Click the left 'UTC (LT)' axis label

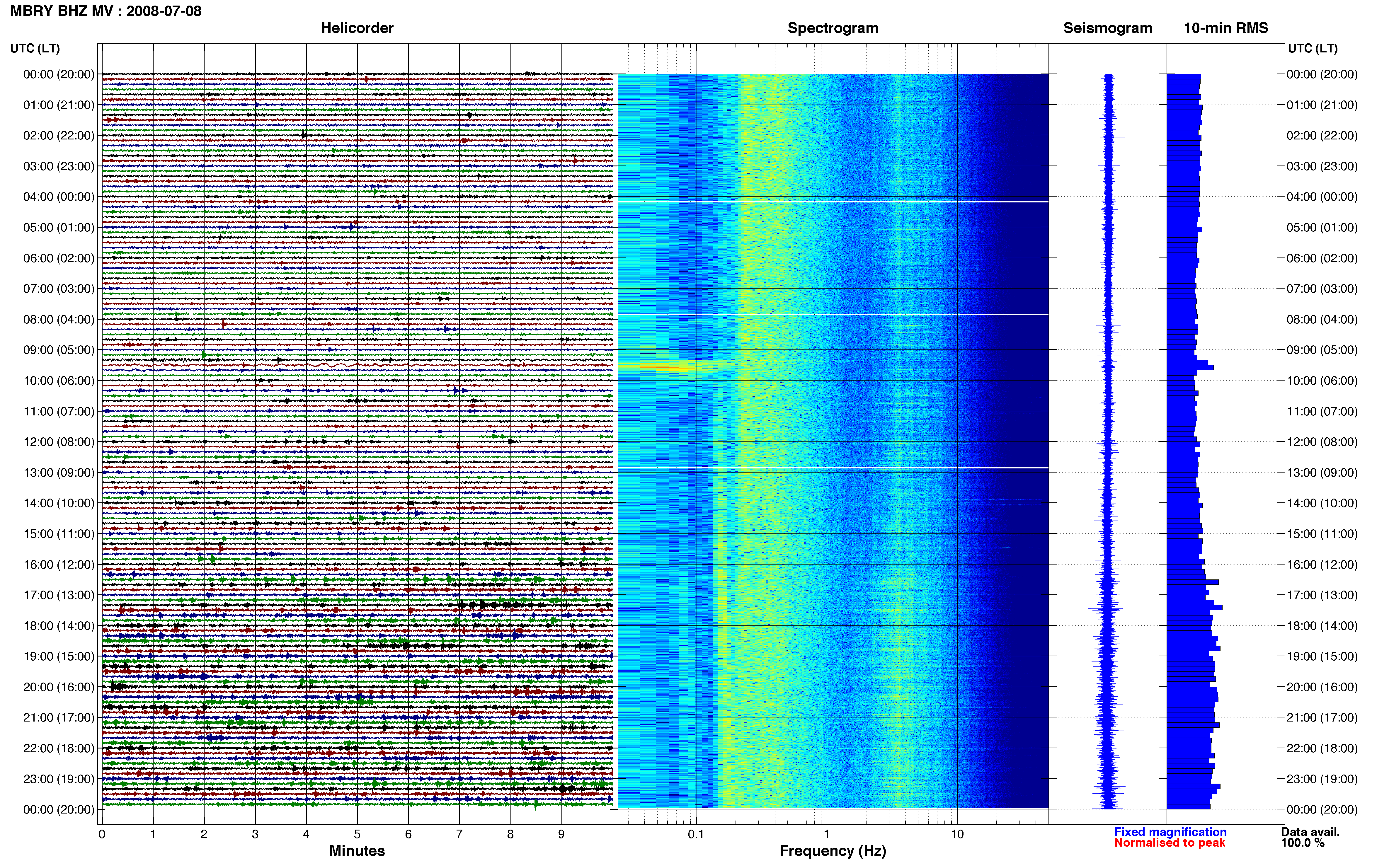coord(35,48)
